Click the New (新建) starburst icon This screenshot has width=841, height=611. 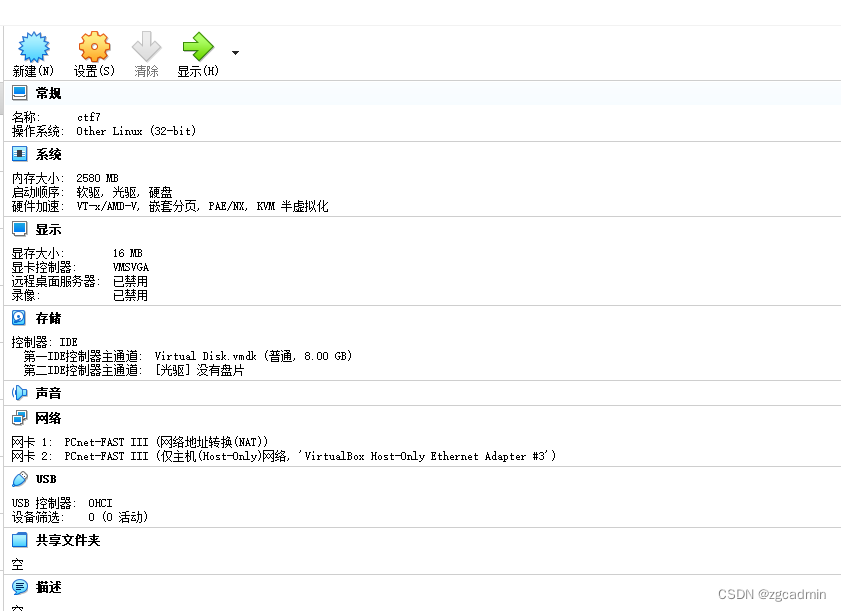click(x=34, y=47)
